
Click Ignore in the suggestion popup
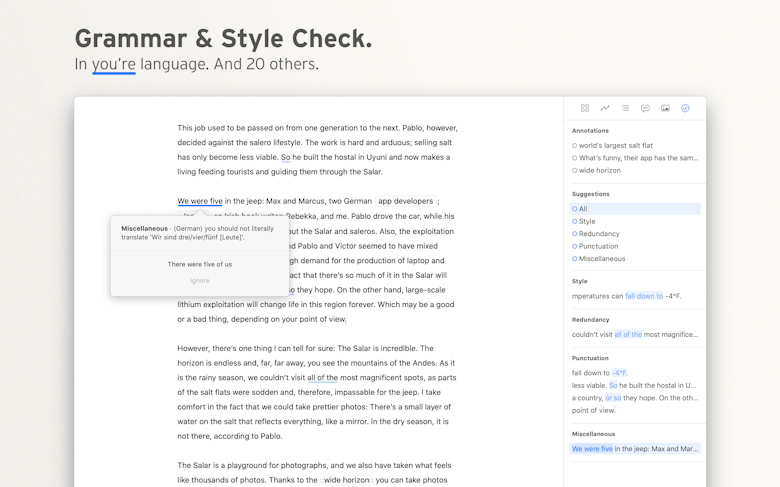click(199, 281)
